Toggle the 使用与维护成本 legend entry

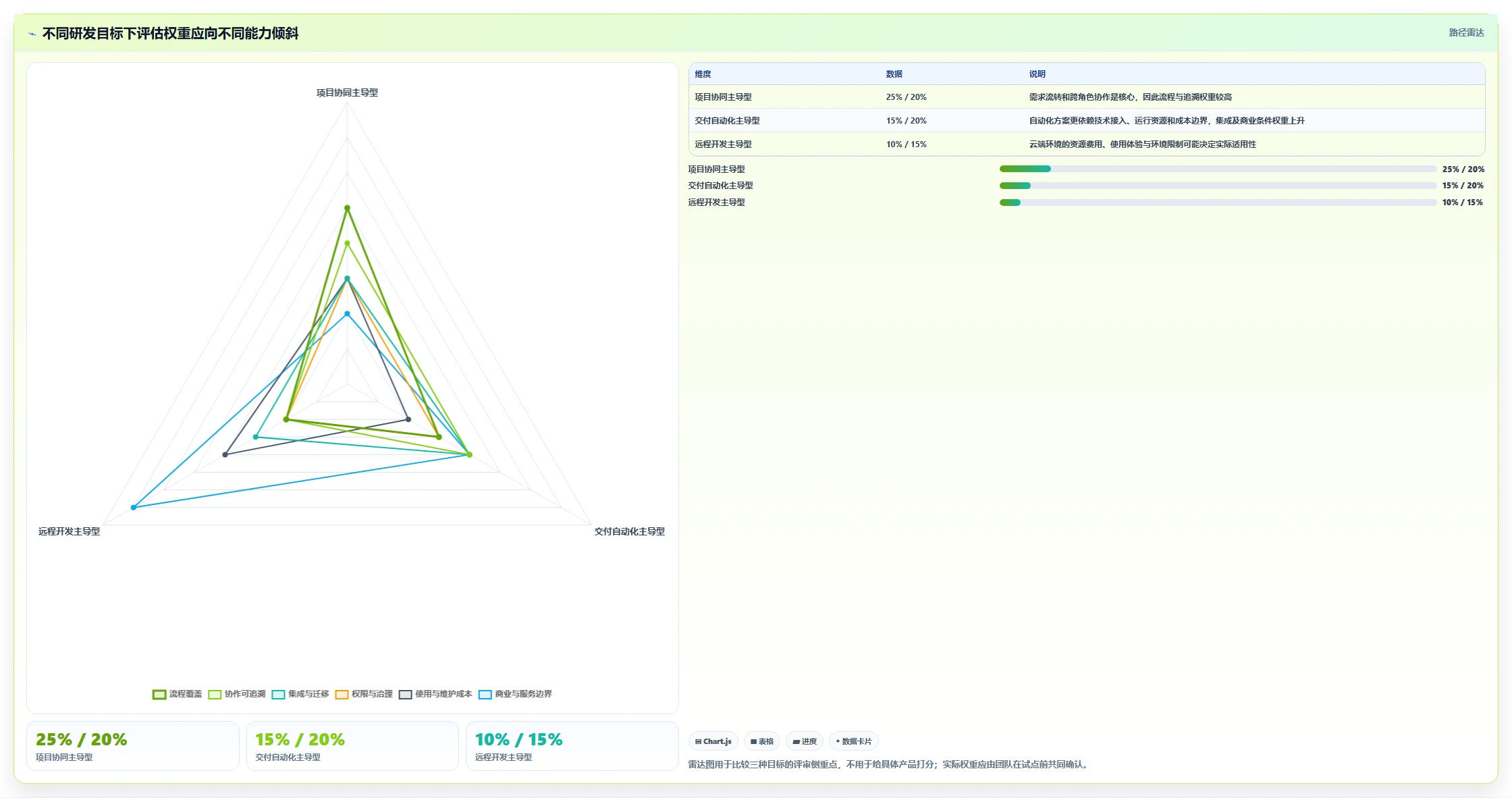point(435,694)
